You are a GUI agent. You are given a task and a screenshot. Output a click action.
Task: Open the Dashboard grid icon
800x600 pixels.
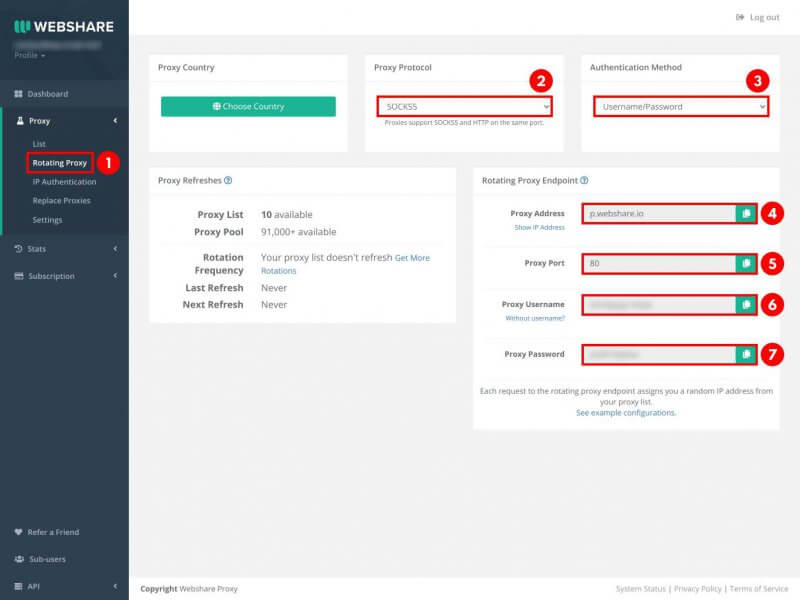tap(18, 94)
